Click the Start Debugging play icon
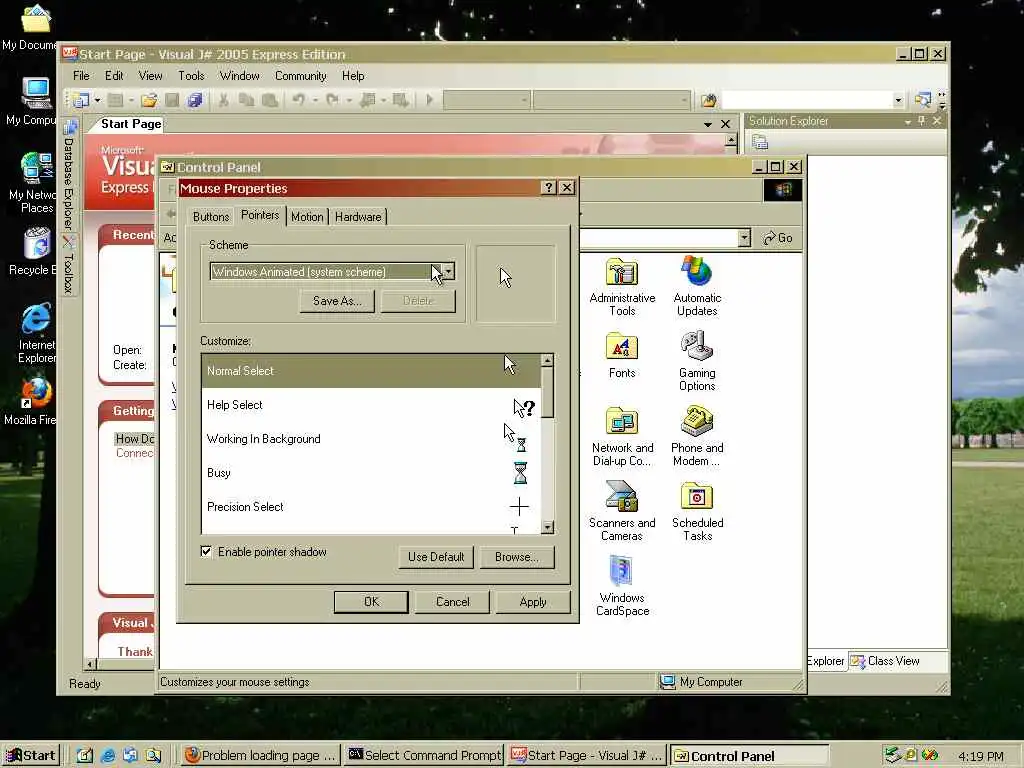This screenshot has width=1024, height=768. [430, 100]
